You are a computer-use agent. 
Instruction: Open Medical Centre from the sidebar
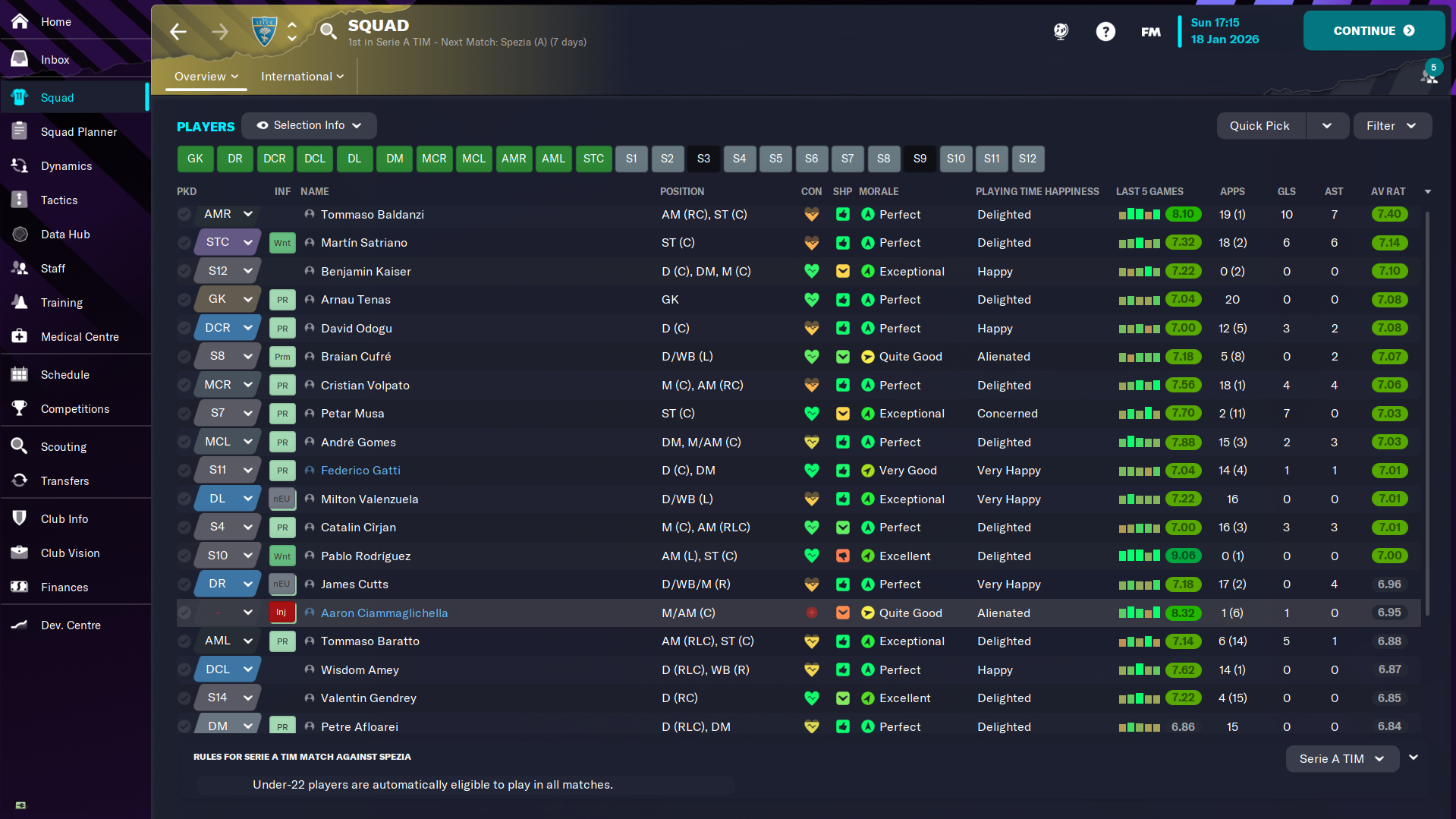click(79, 337)
